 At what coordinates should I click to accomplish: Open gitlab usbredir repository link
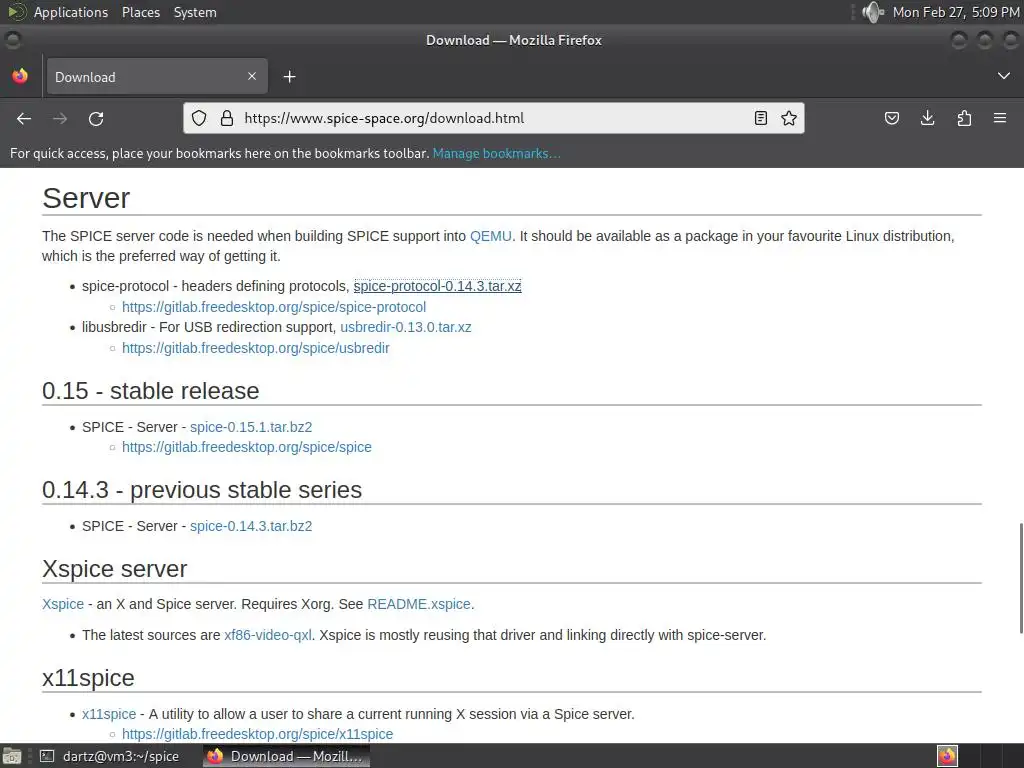point(255,348)
